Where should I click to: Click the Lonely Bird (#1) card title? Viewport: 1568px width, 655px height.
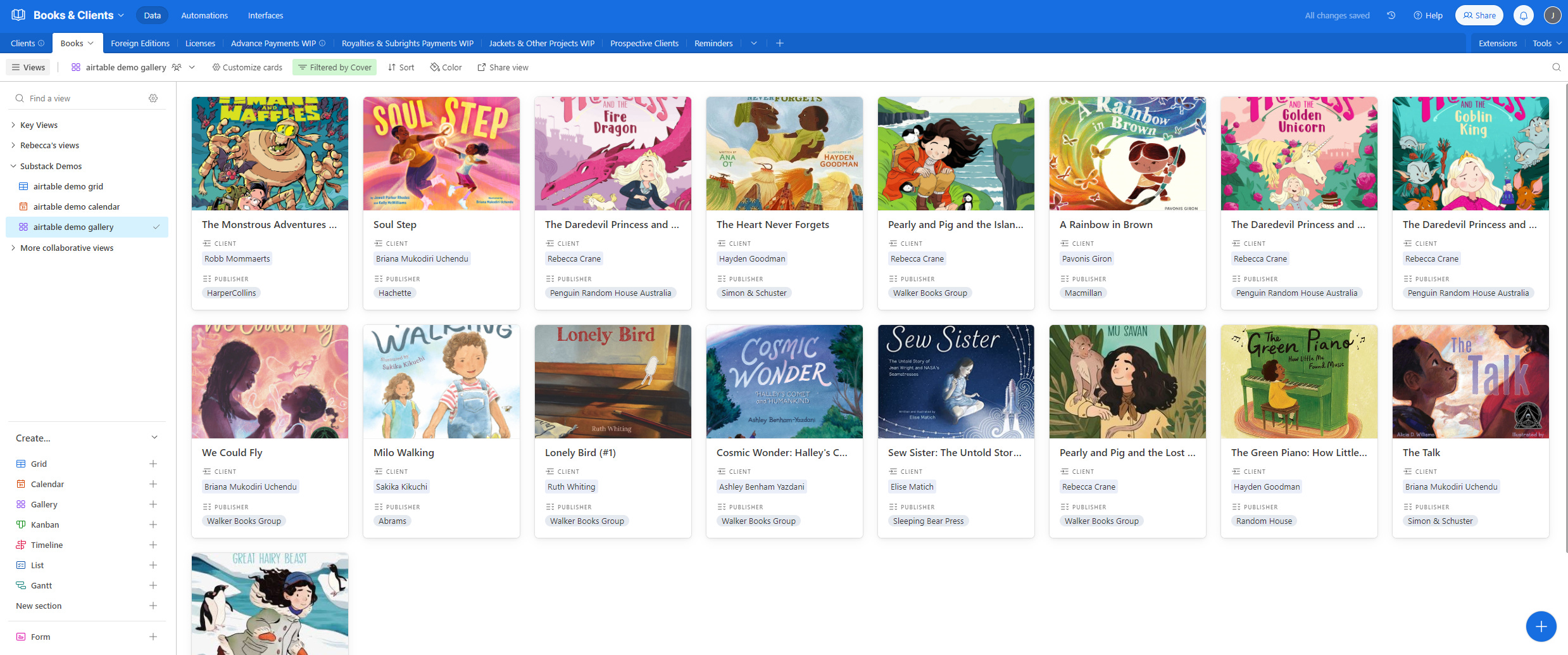pyautogui.click(x=580, y=452)
